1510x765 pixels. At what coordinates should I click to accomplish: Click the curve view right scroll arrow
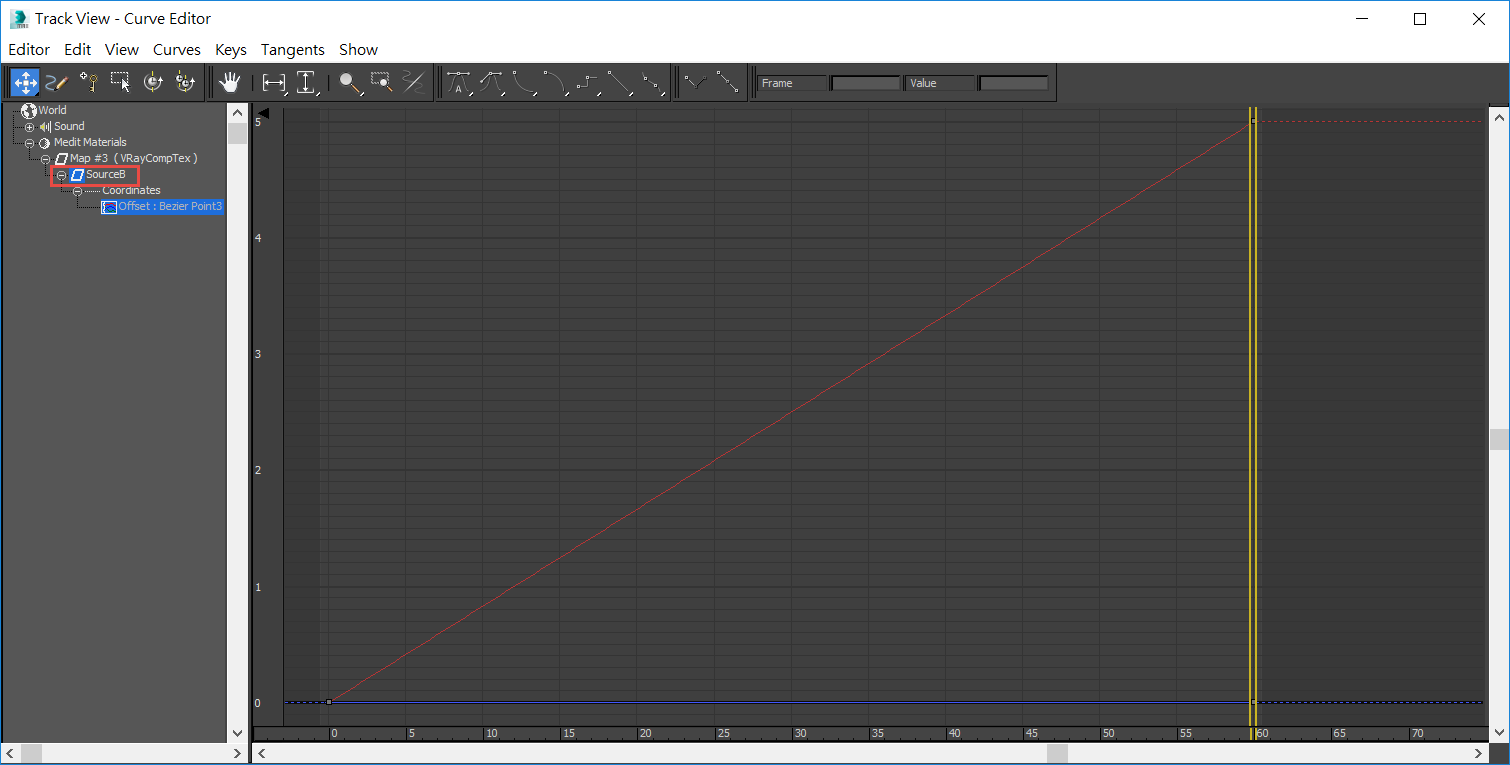(1477, 753)
